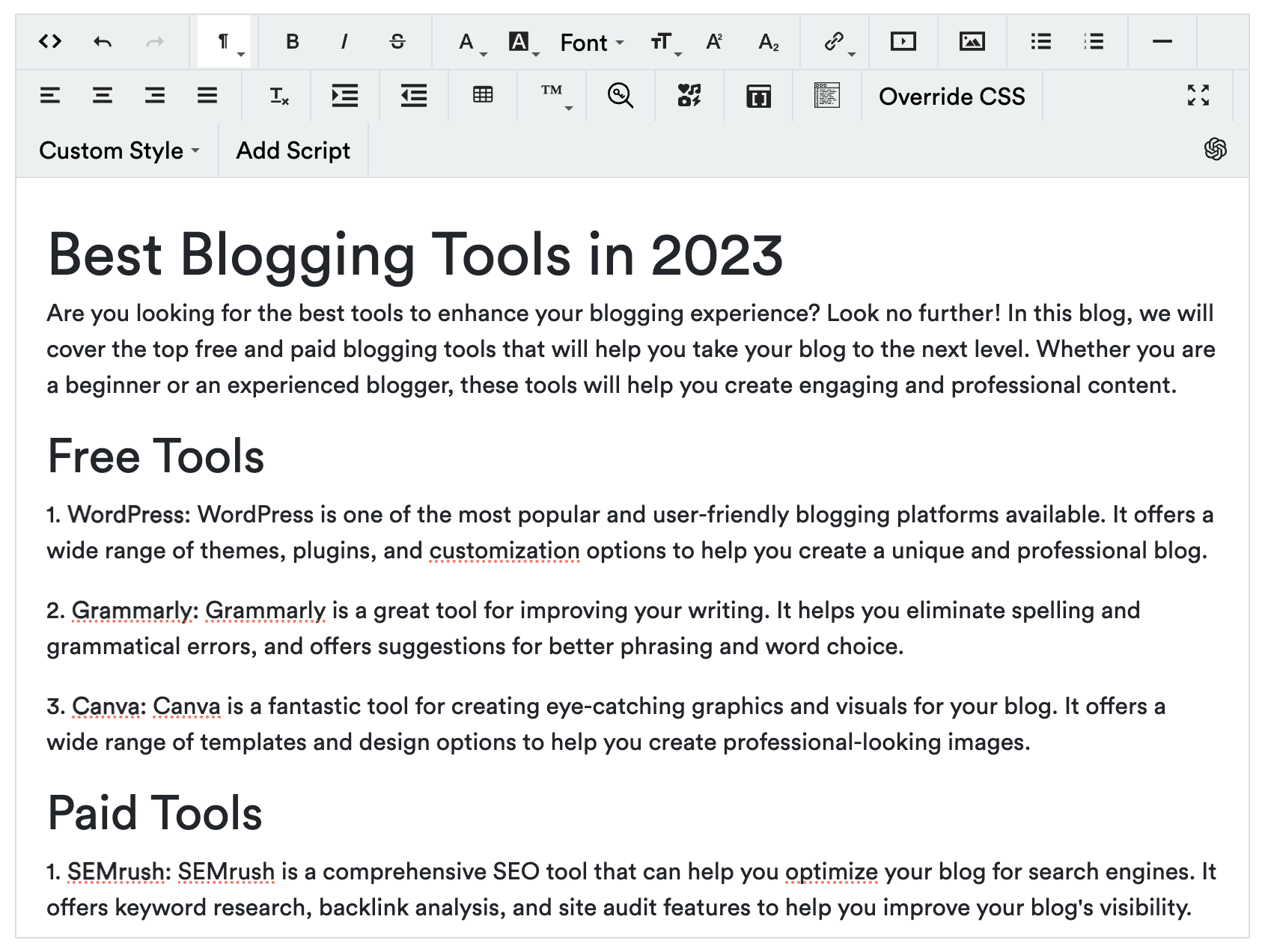Open the paragraph format dropdown

coord(225,42)
